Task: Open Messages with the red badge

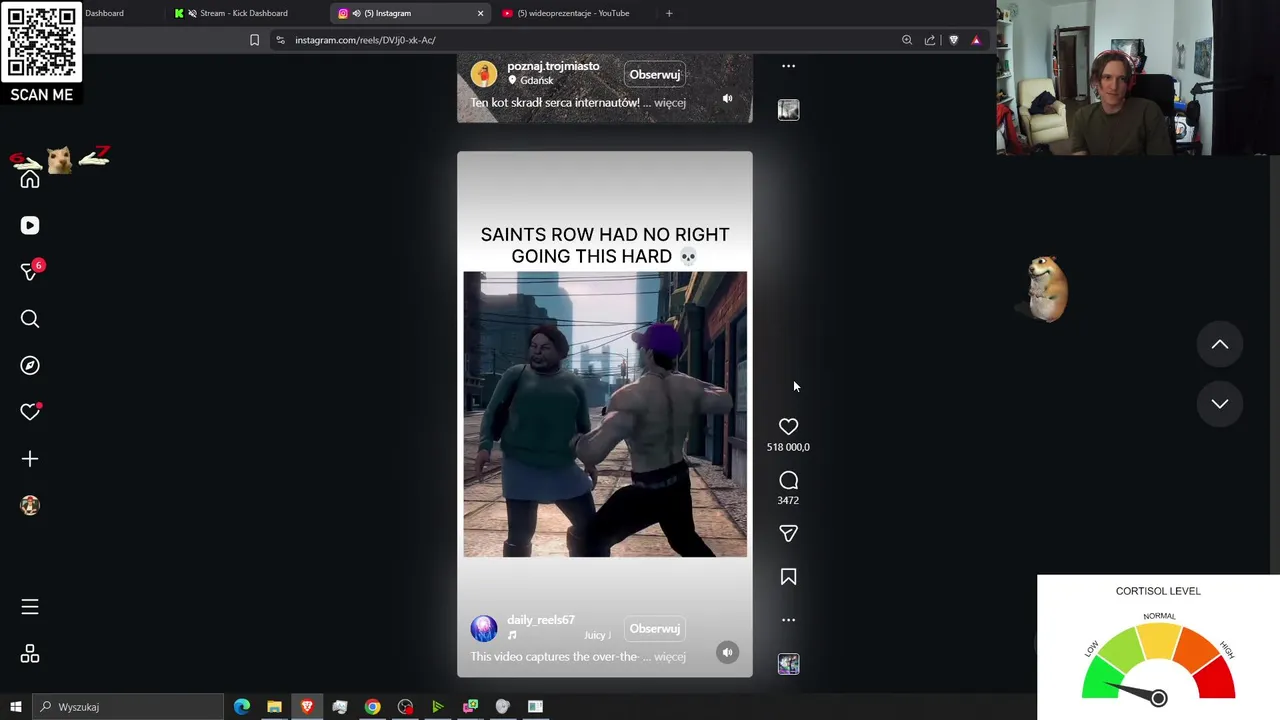Action: tap(30, 272)
